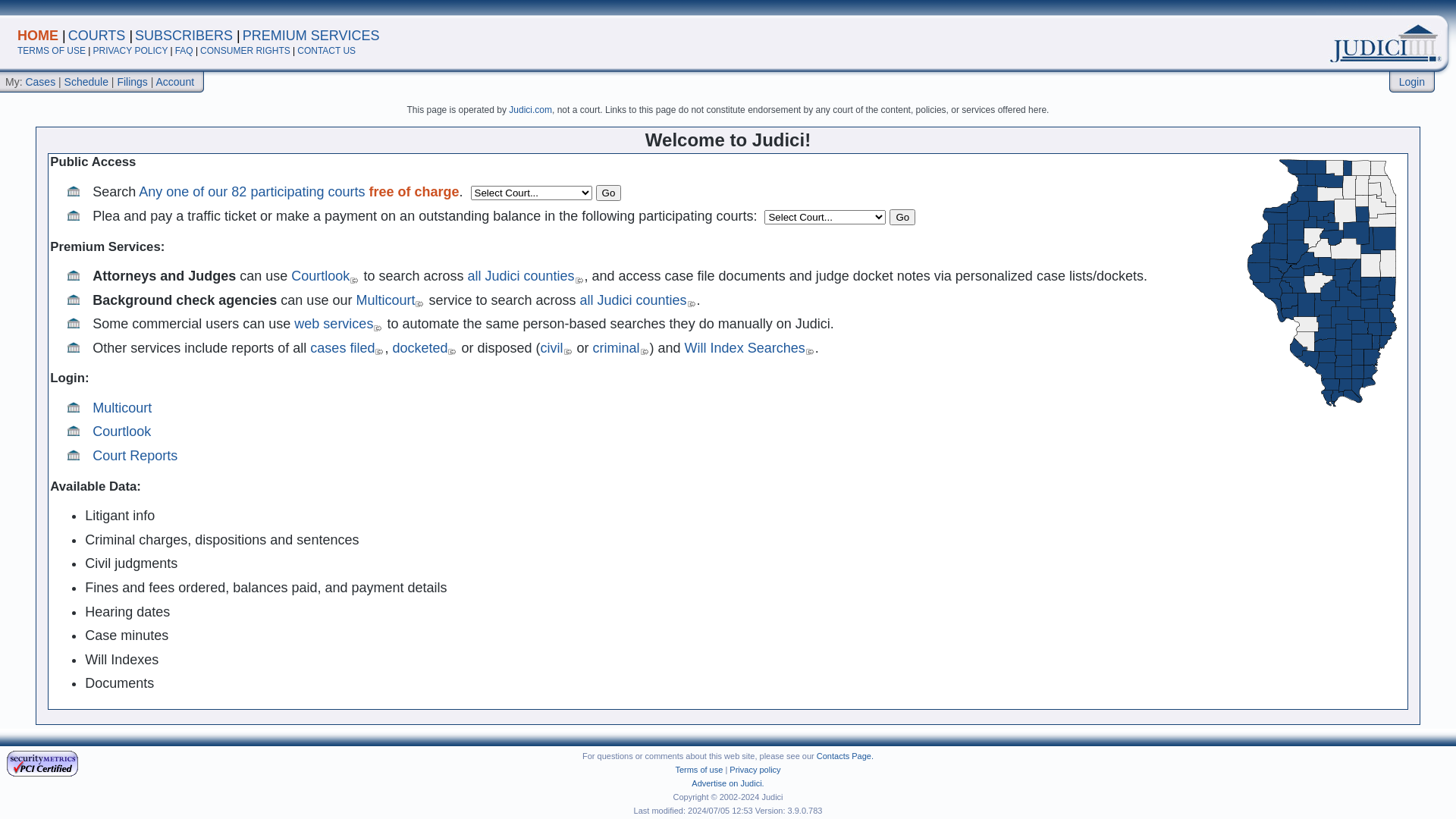Click the external-link icon after cases filed
This screenshot has width=1456, height=819.
(x=379, y=353)
